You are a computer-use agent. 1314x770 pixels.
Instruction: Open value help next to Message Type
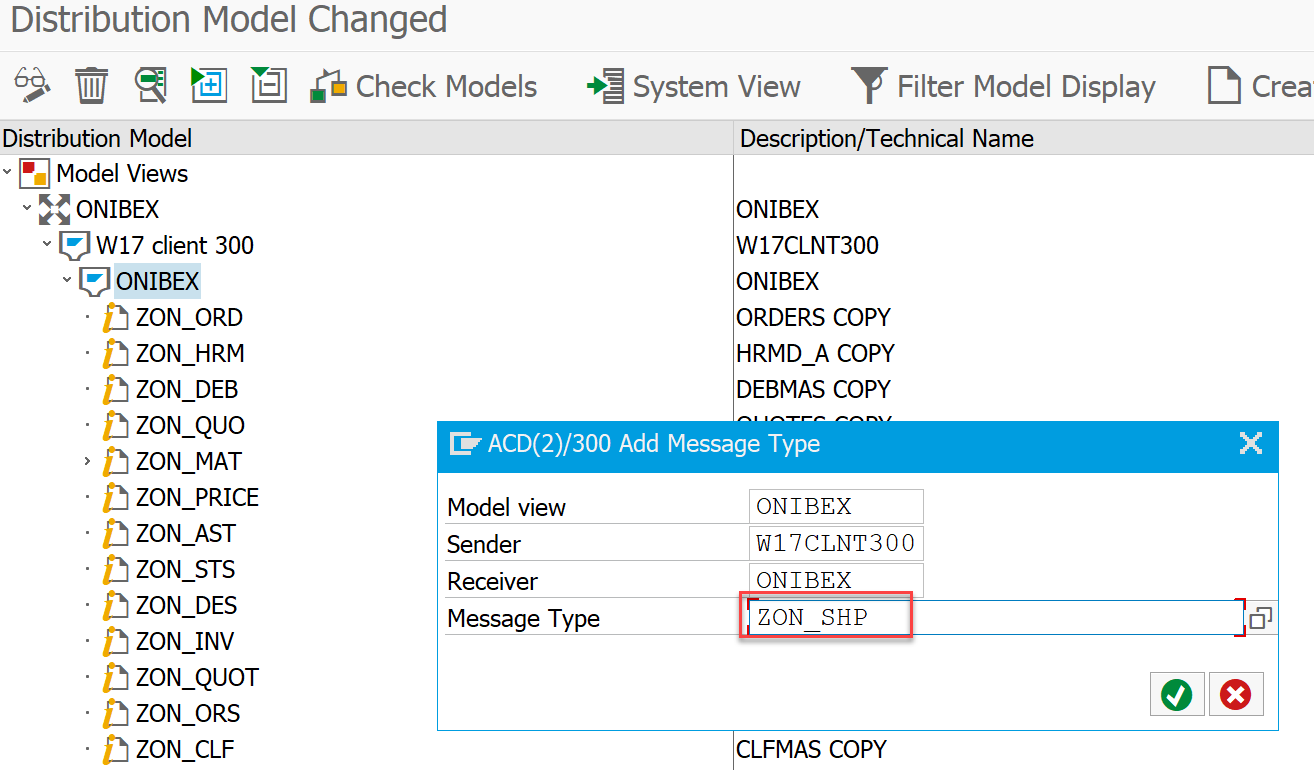(1261, 618)
